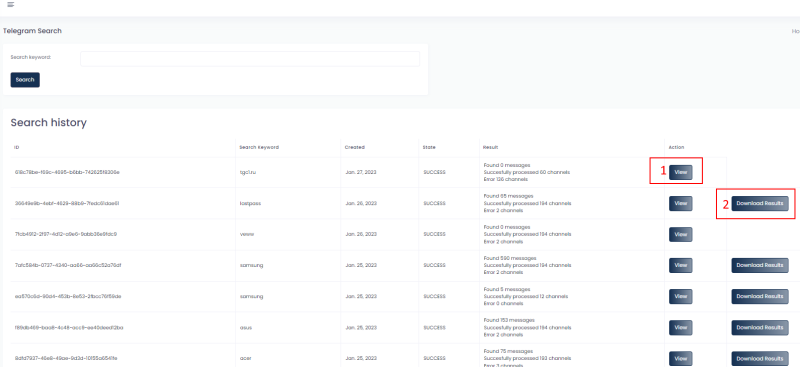The image size is (800, 367).
Task: Download results for samsung 5 messages search
Action: tap(760, 297)
